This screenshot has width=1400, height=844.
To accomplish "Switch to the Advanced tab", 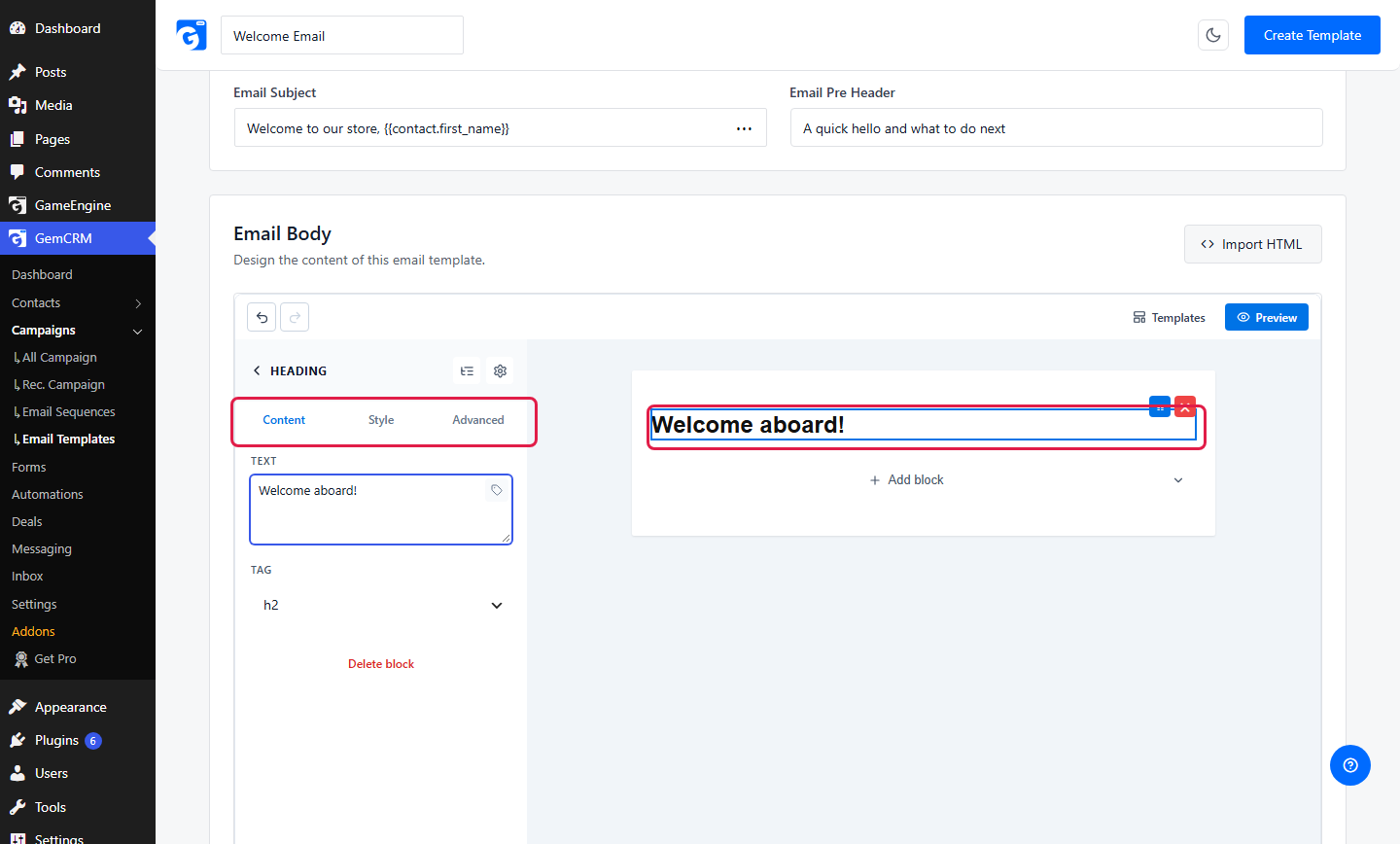I will 478,420.
